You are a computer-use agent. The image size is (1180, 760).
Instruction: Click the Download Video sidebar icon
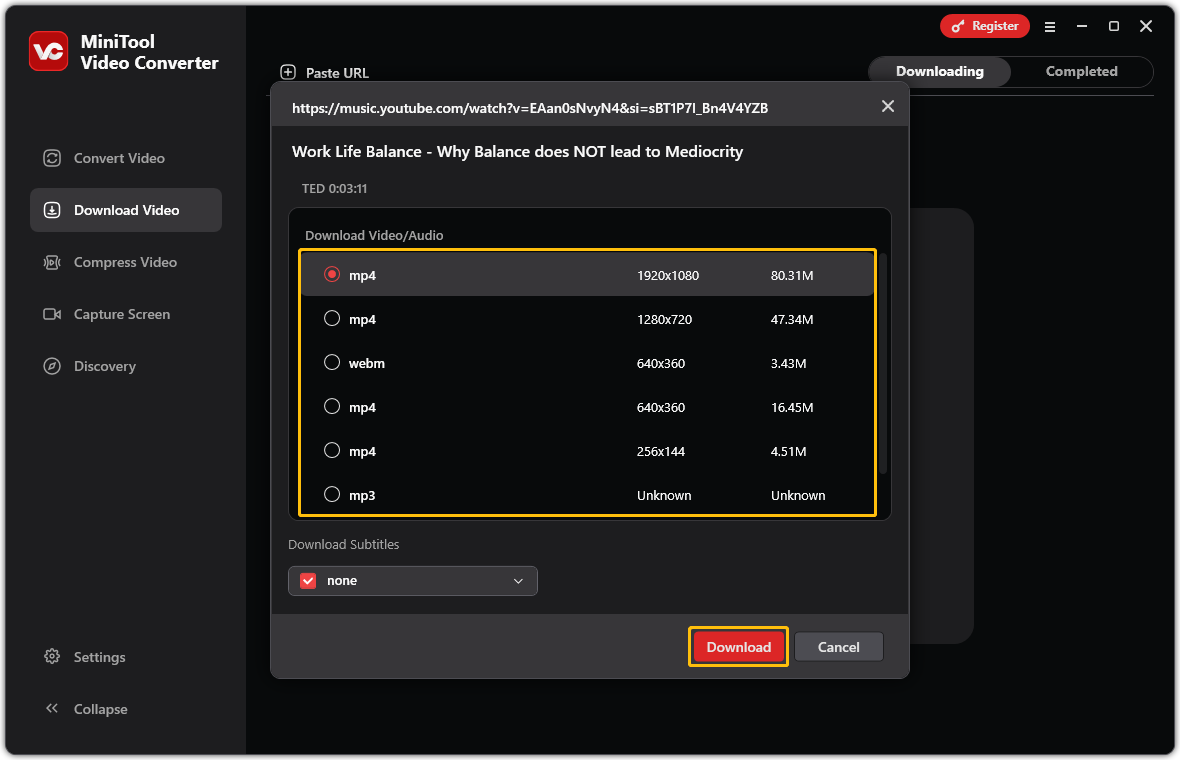click(x=52, y=210)
